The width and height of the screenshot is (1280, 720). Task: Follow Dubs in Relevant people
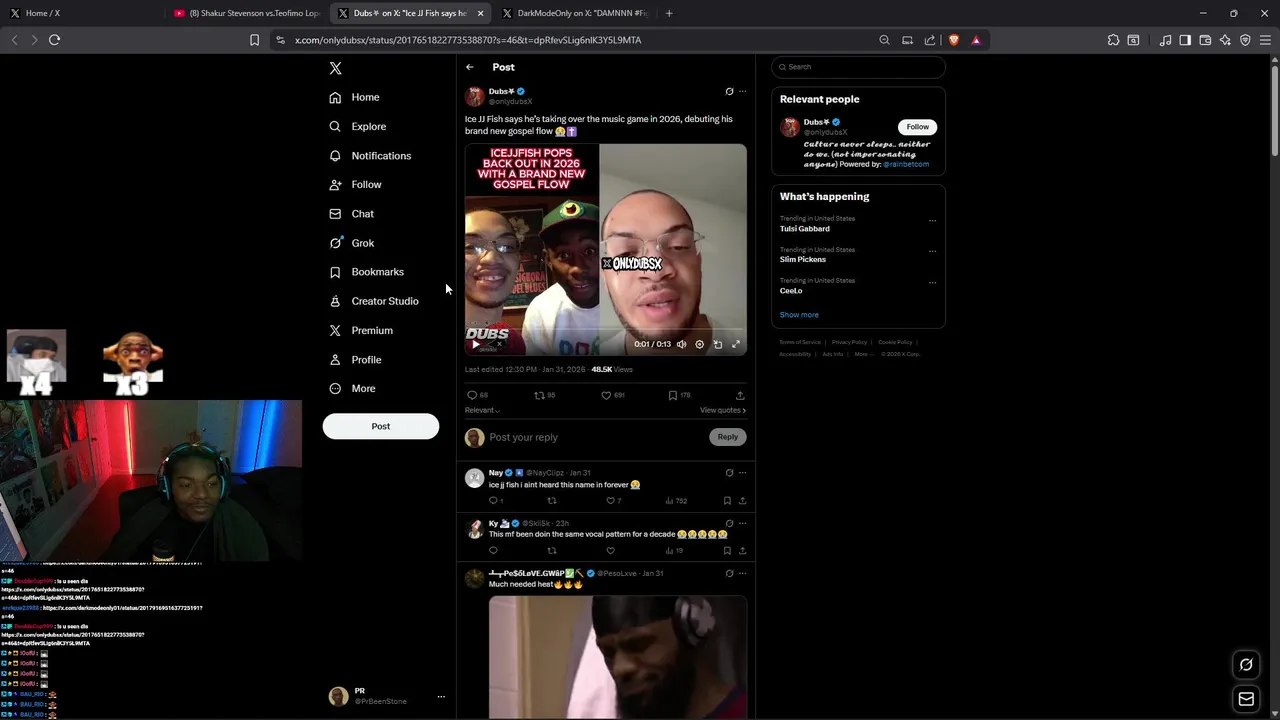tap(917, 127)
